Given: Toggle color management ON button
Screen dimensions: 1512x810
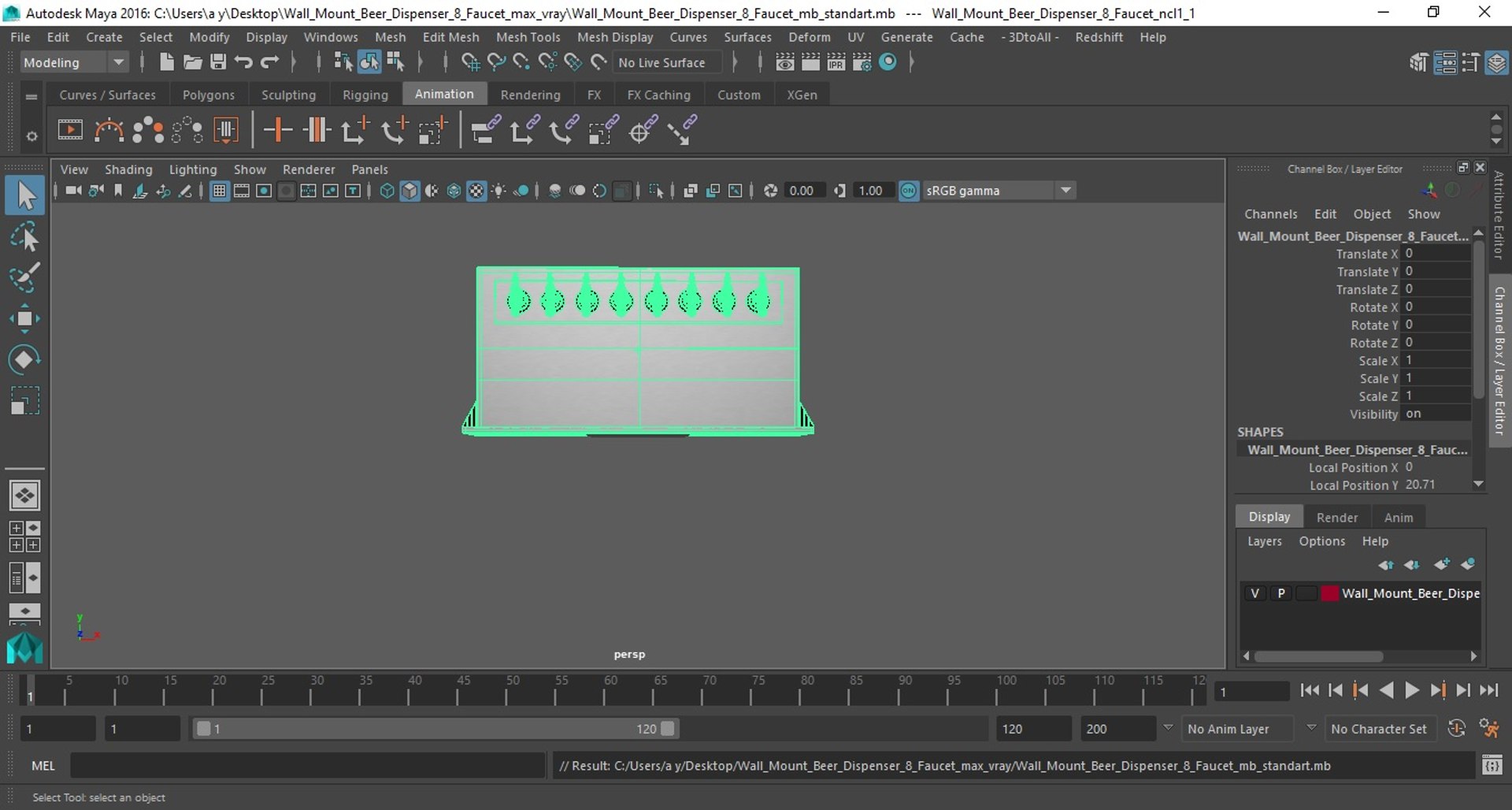Looking at the screenshot, I should pyautogui.click(x=909, y=191).
